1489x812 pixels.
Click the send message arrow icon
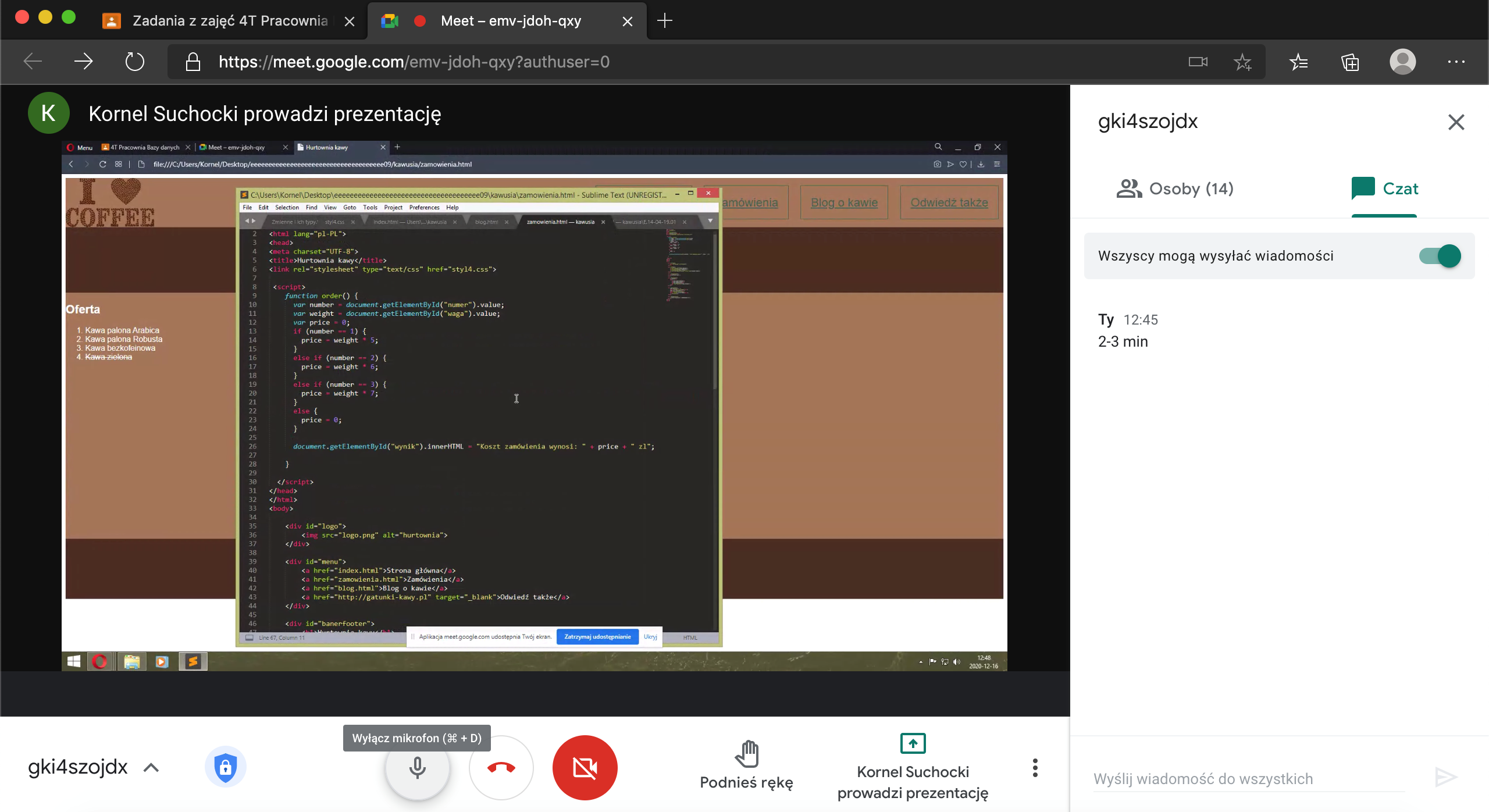pyautogui.click(x=1446, y=778)
